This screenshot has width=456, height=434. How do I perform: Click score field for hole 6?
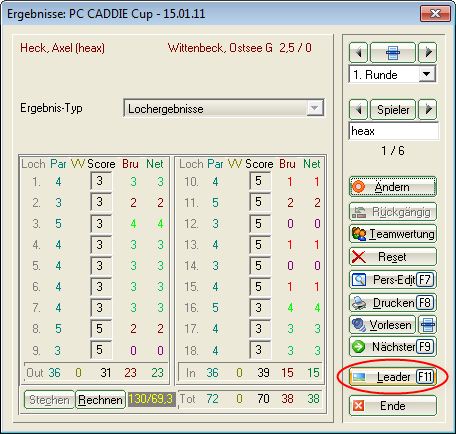pyautogui.click(x=101, y=286)
